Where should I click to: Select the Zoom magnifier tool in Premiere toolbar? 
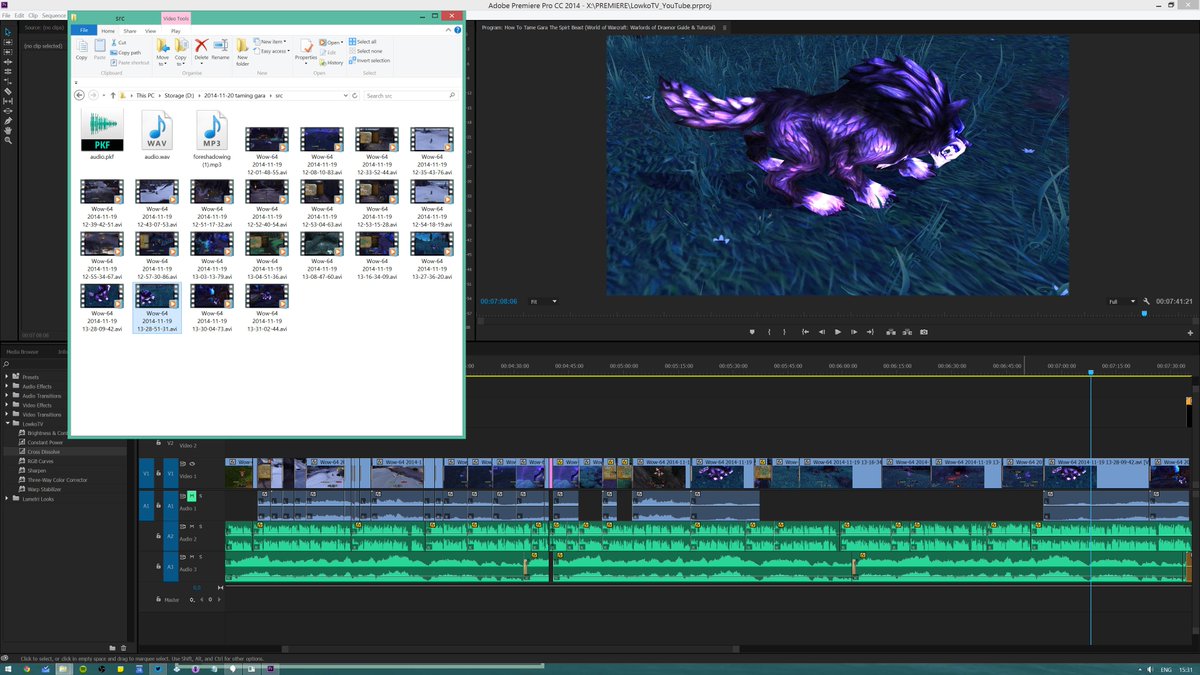(x=8, y=141)
